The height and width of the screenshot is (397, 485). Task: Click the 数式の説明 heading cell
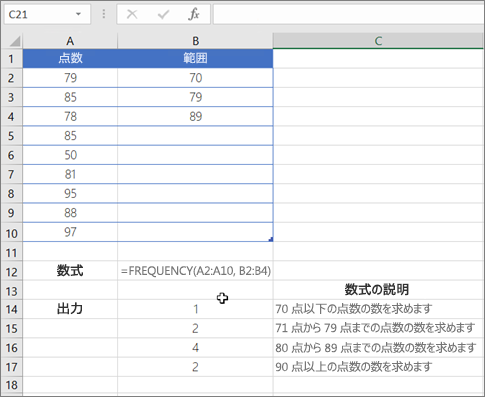point(377,290)
